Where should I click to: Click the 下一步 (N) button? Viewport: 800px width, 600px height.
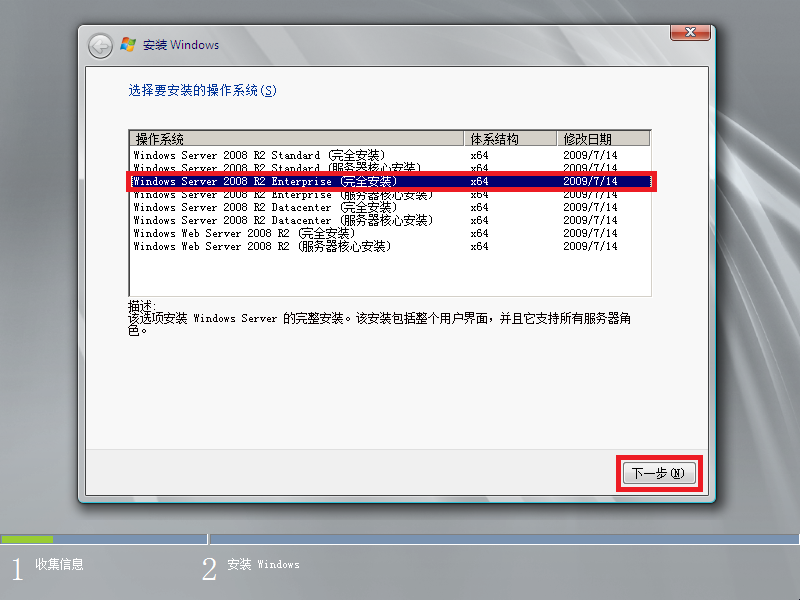coord(659,473)
